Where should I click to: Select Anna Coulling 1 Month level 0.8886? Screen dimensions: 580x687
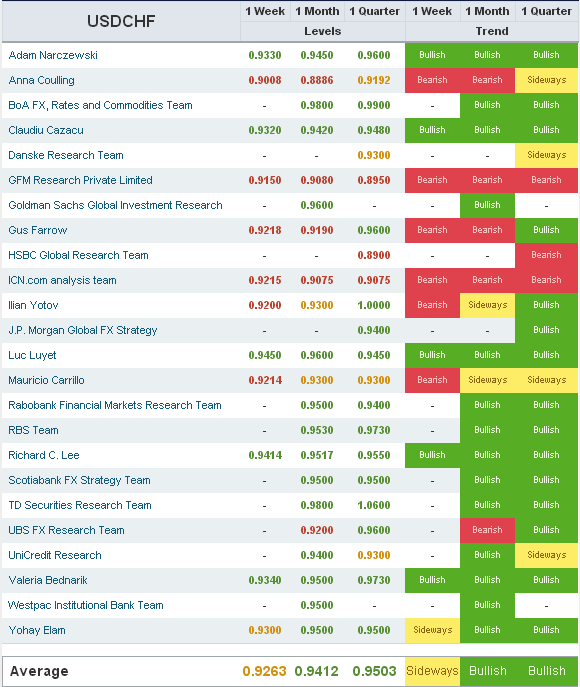point(317,80)
